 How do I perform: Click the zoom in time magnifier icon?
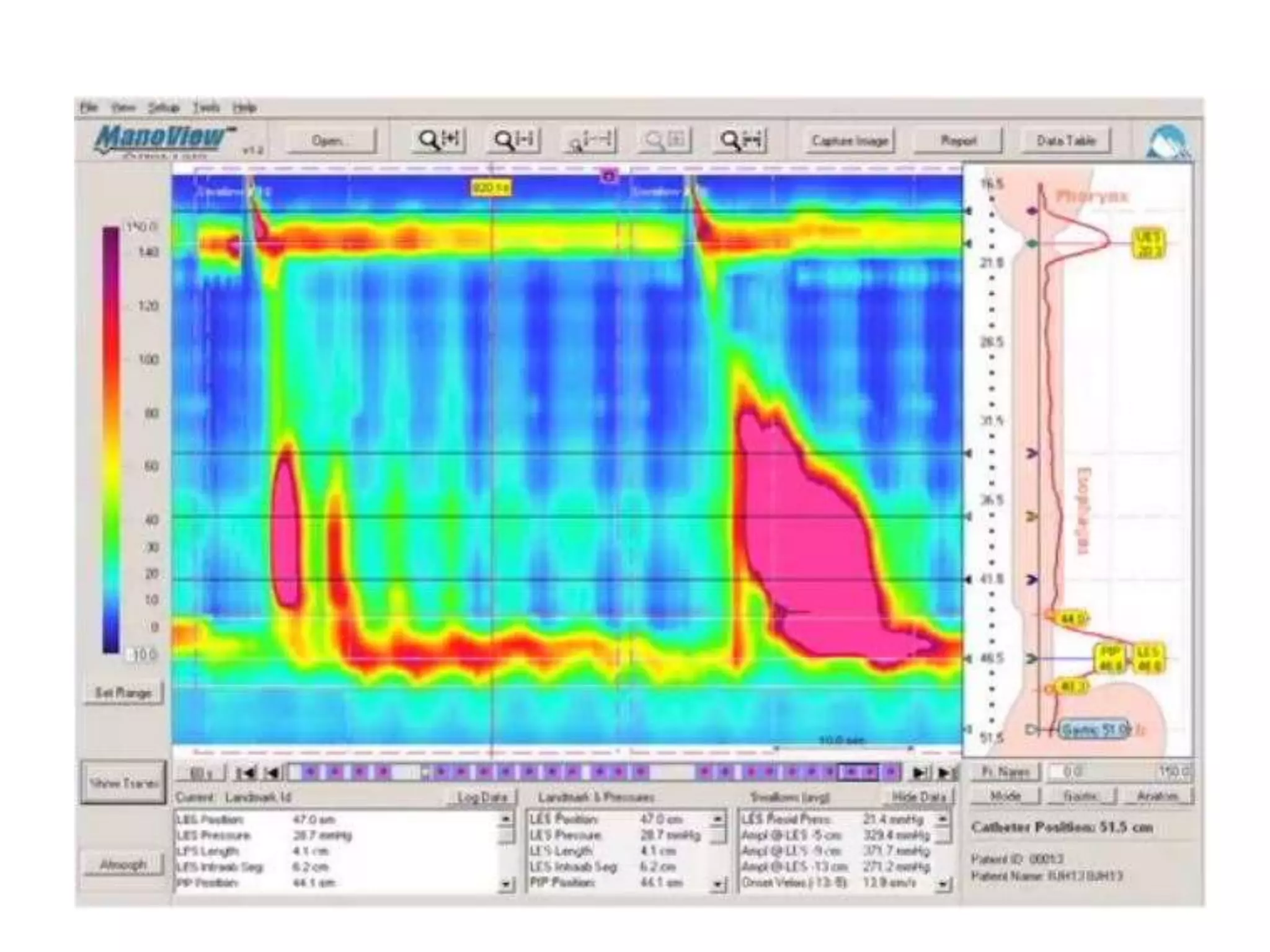[x=438, y=140]
